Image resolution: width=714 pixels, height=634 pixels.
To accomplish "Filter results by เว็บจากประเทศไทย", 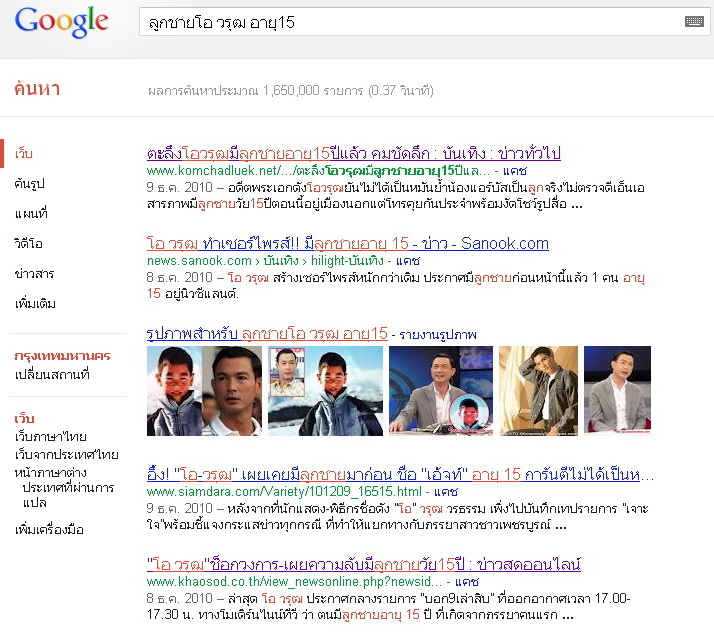I will pyautogui.click(x=66, y=454).
